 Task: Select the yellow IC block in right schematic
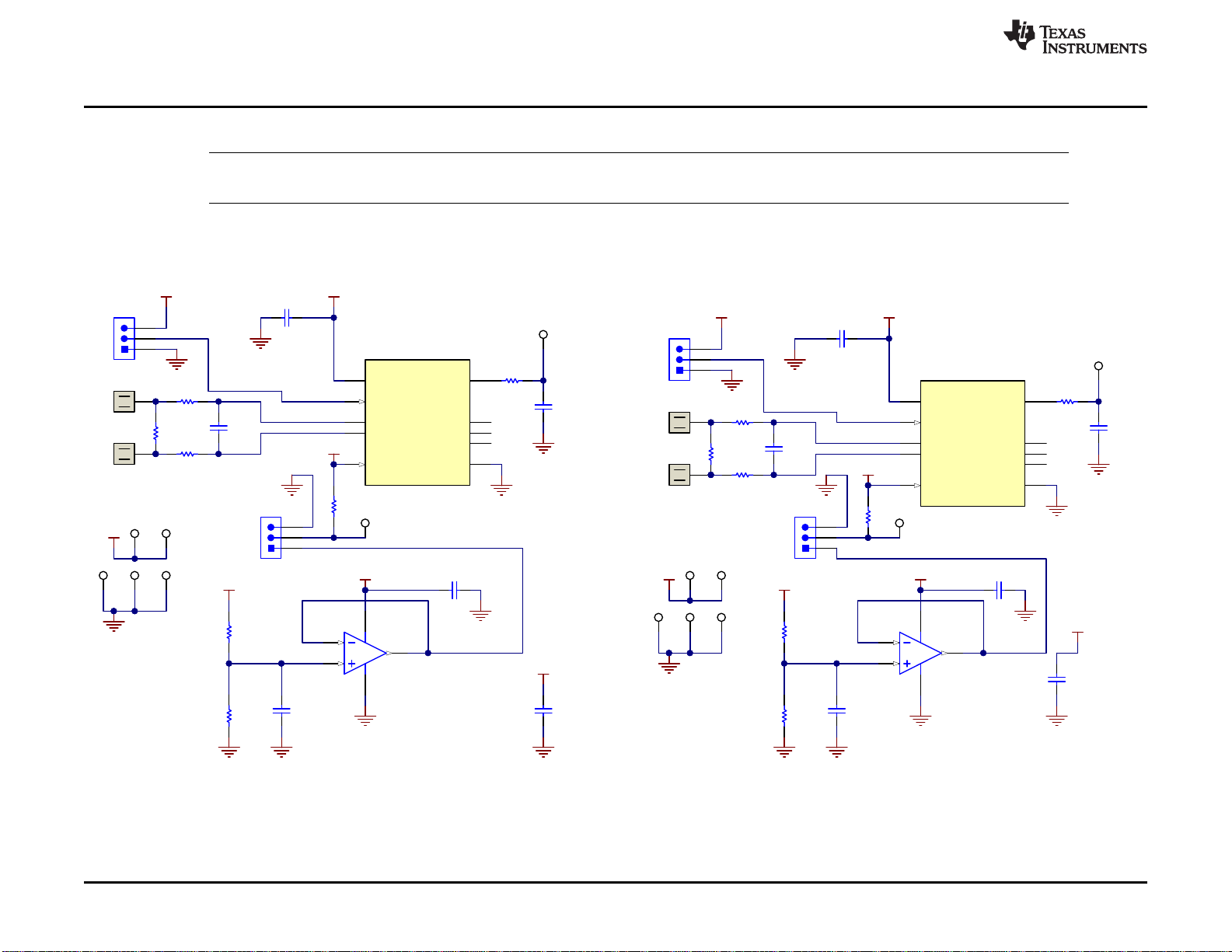[972, 443]
